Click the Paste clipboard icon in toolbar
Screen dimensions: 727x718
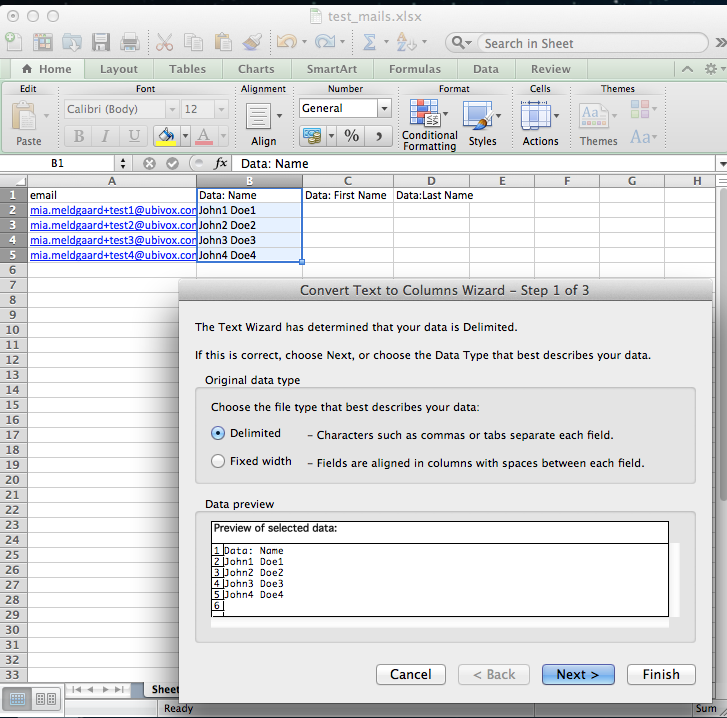223,42
